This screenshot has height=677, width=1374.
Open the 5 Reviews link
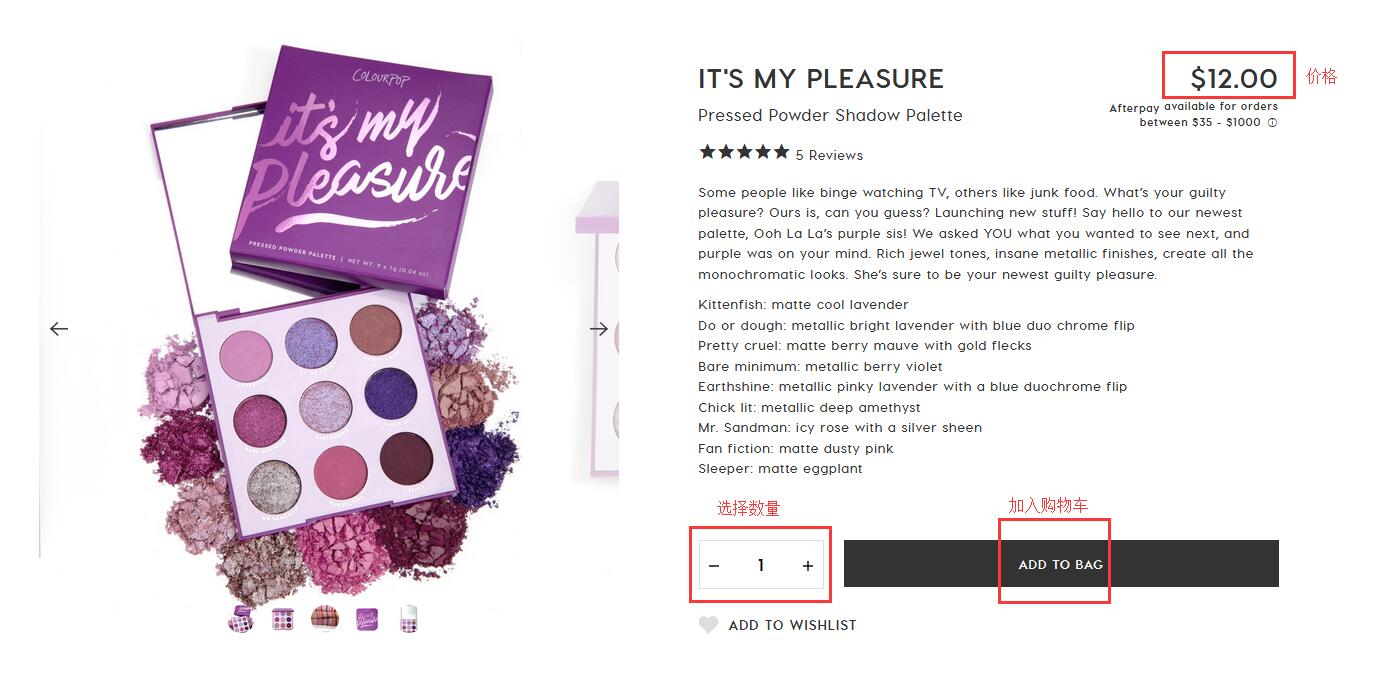click(x=829, y=155)
